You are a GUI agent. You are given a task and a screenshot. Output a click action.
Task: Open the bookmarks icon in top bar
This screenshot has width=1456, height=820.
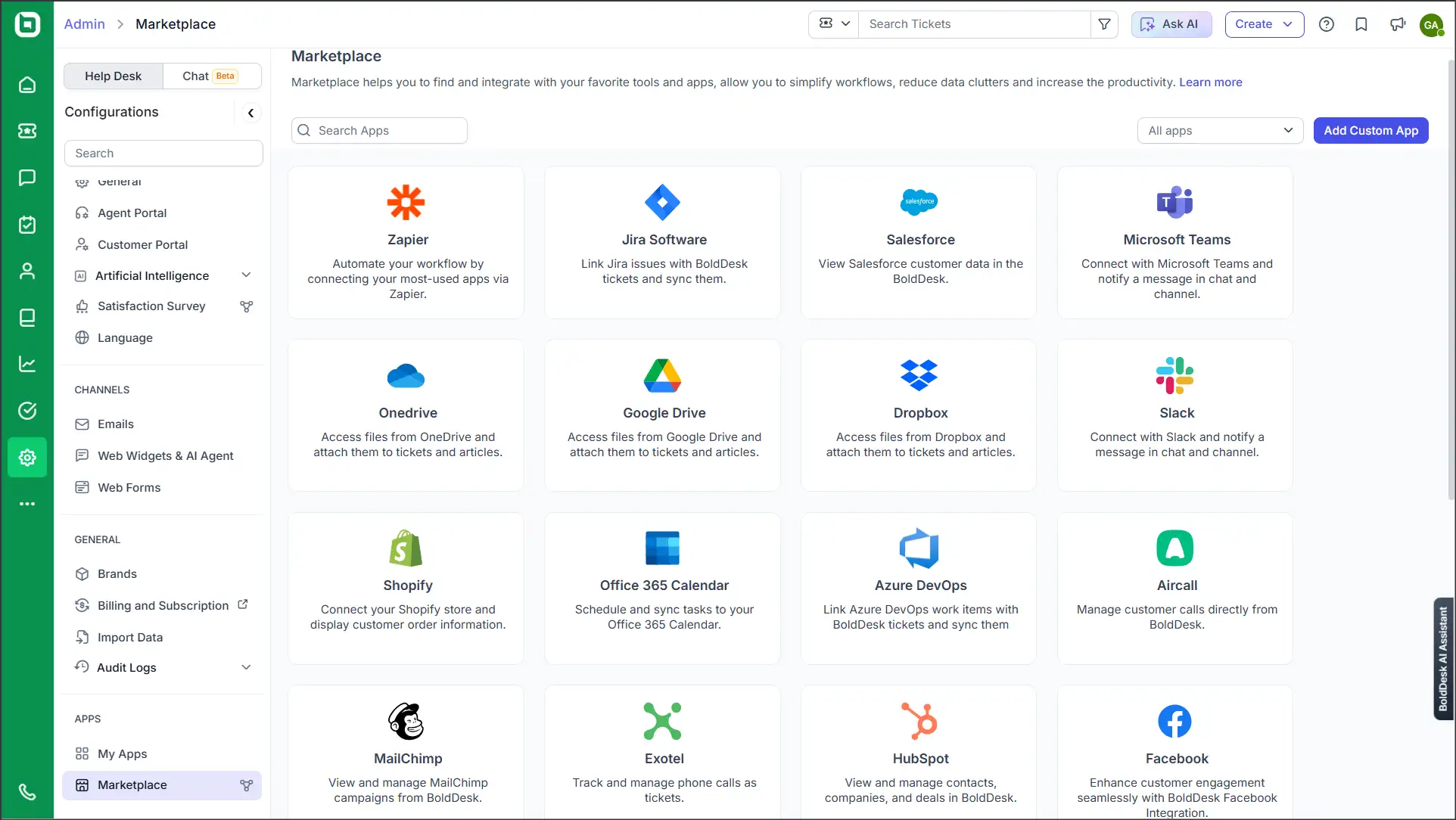[1361, 24]
